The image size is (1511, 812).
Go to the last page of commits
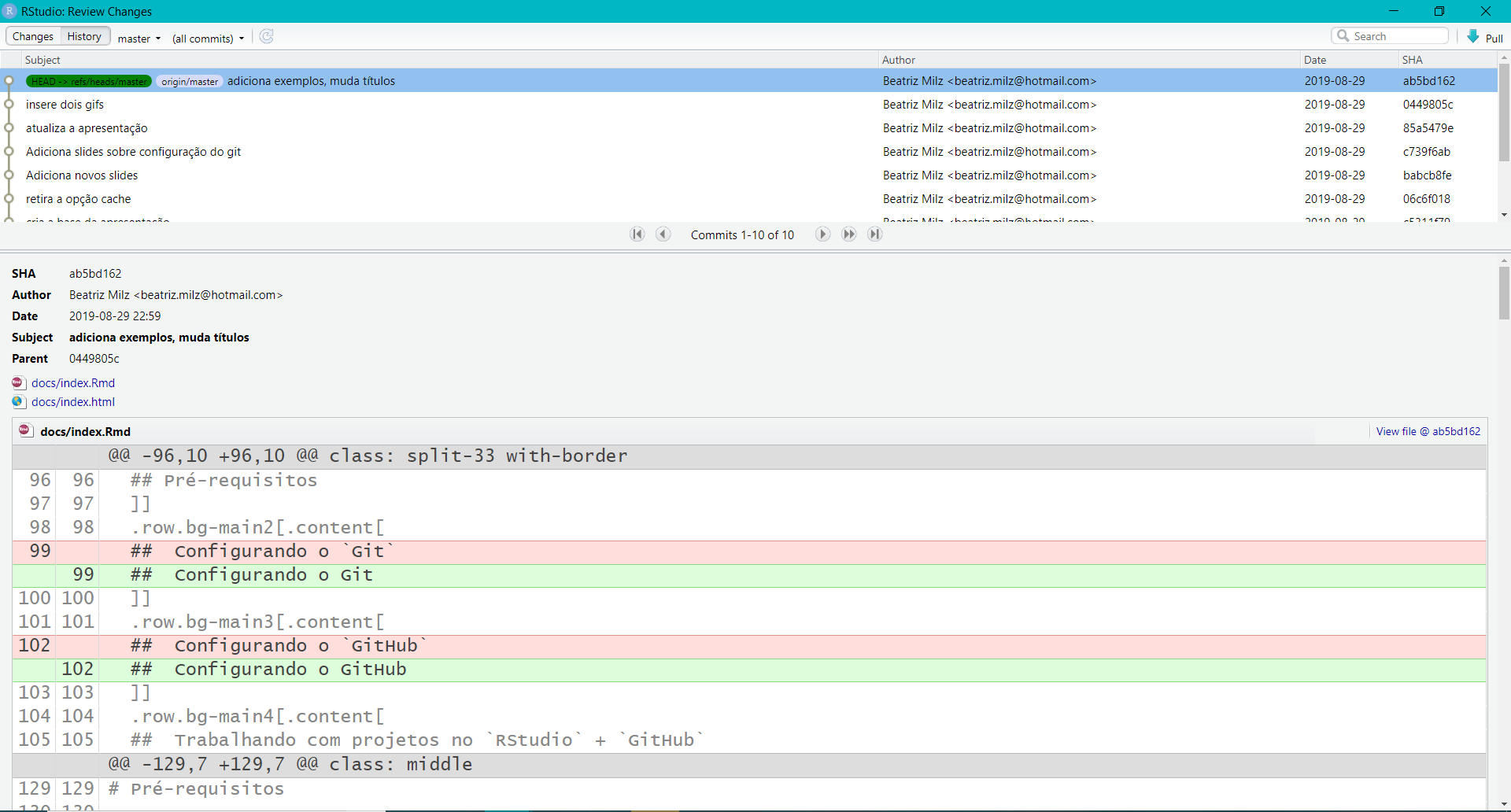click(x=875, y=234)
